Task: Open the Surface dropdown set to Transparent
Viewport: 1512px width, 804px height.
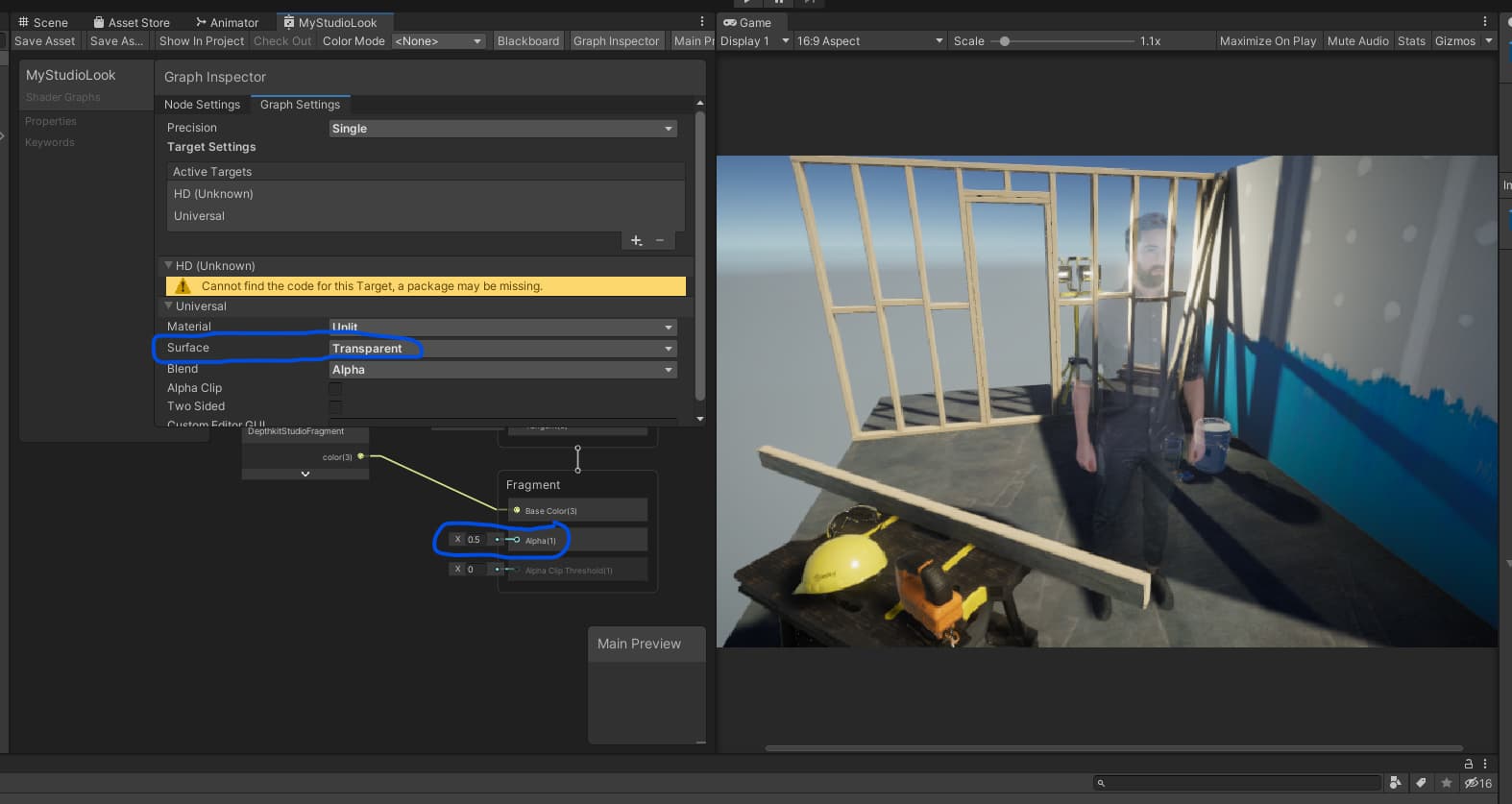Action: pos(502,349)
